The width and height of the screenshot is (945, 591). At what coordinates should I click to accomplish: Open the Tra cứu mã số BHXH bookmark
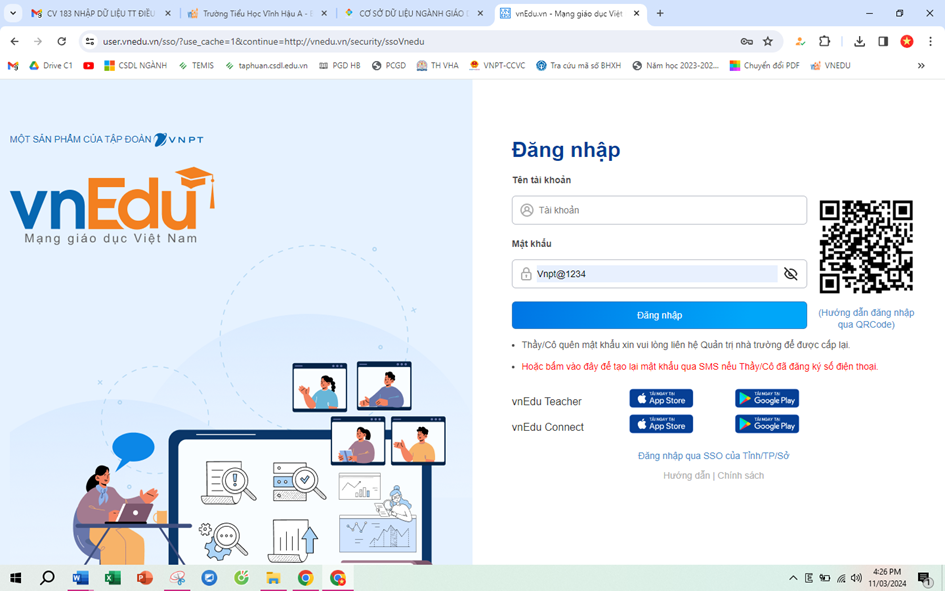[x=579, y=66]
